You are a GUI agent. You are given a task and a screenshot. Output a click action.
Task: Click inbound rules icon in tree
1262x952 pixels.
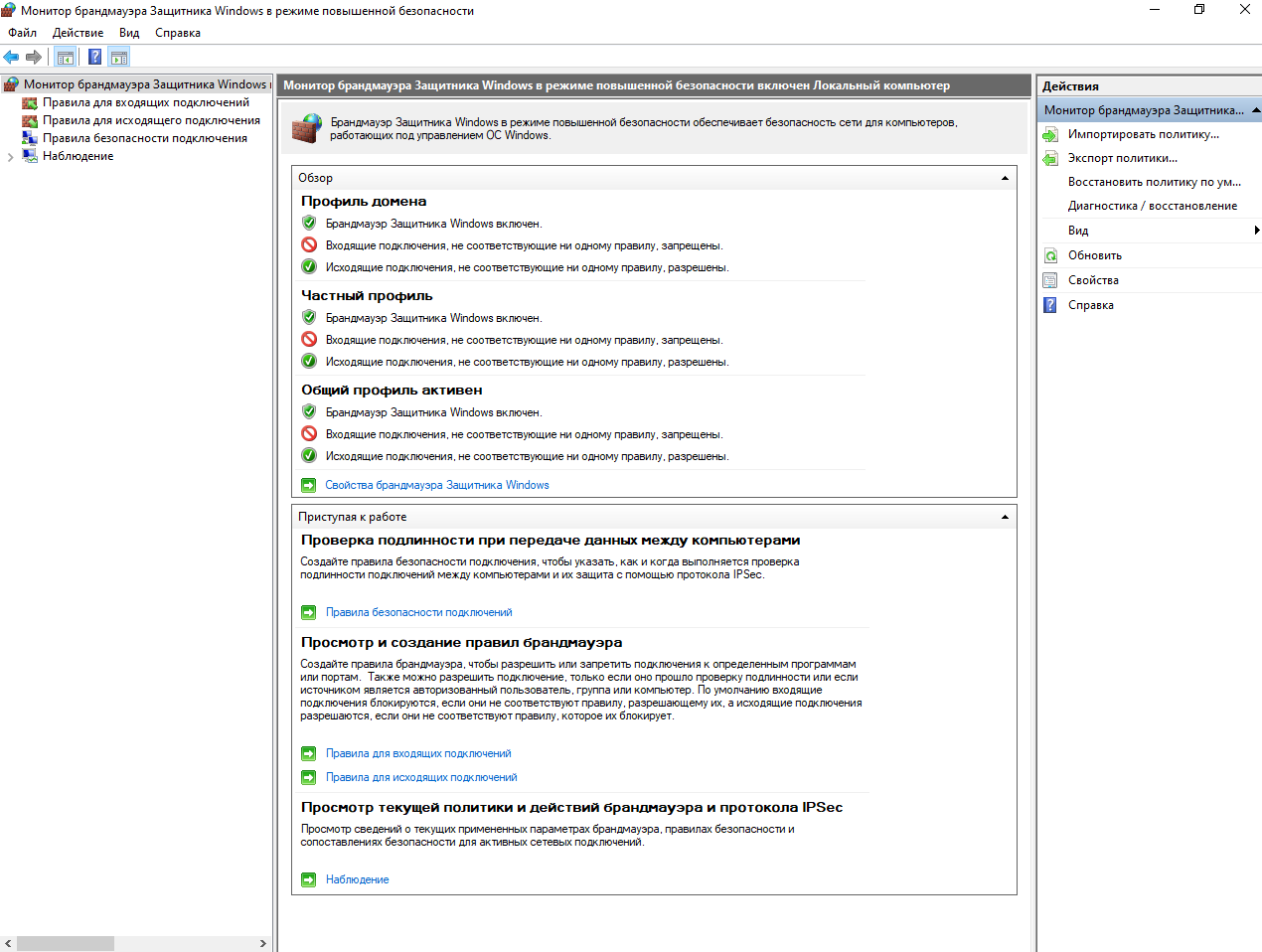point(30,102)
